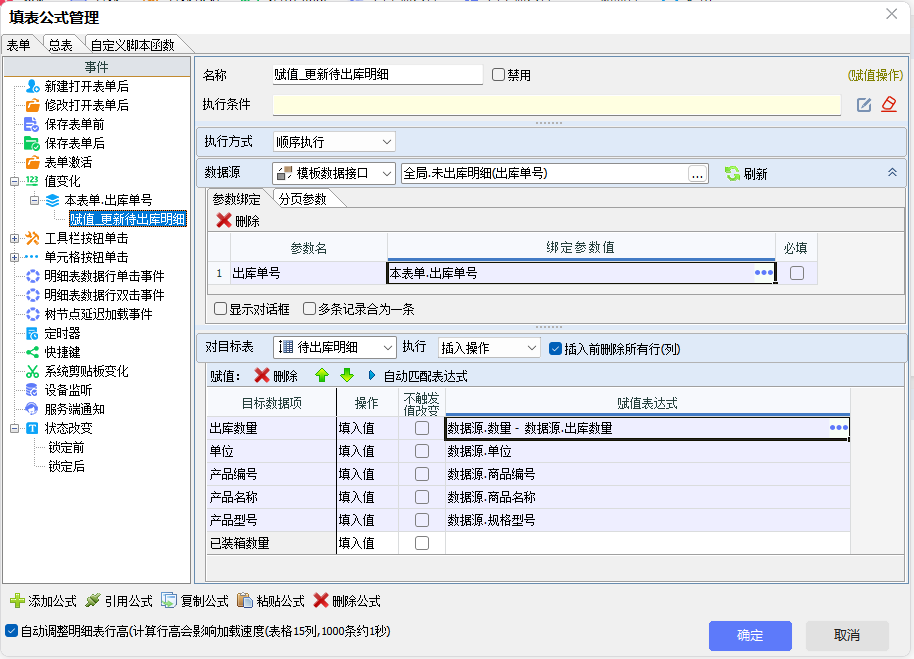Screen dimensions: 914x659
Task: Click the 快捷键 shortcut icon
Action: click(33, 353)
